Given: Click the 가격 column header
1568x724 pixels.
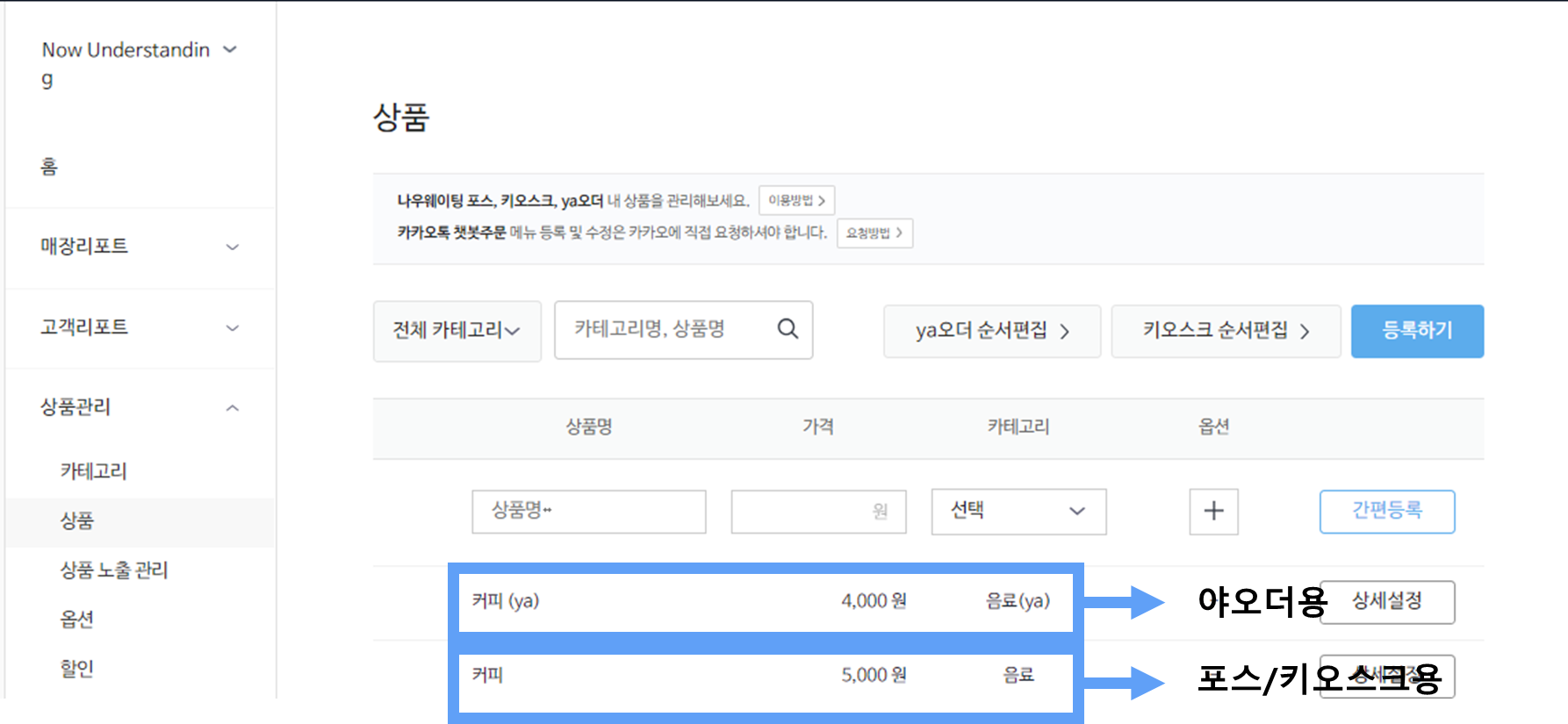Looking at the screenshot, I should (818, 427).
